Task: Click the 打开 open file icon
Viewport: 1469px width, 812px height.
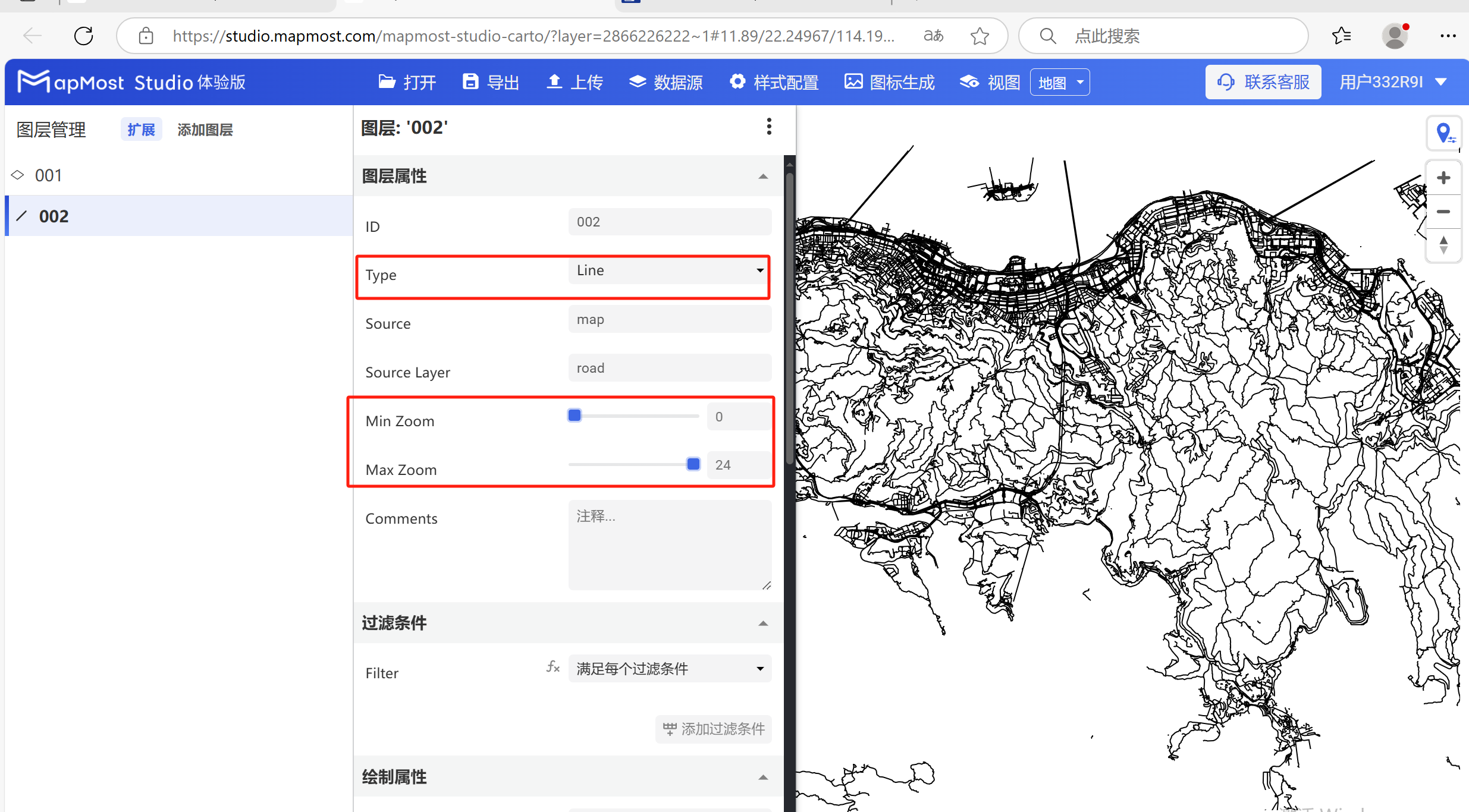Action: [x=387, y=81]
